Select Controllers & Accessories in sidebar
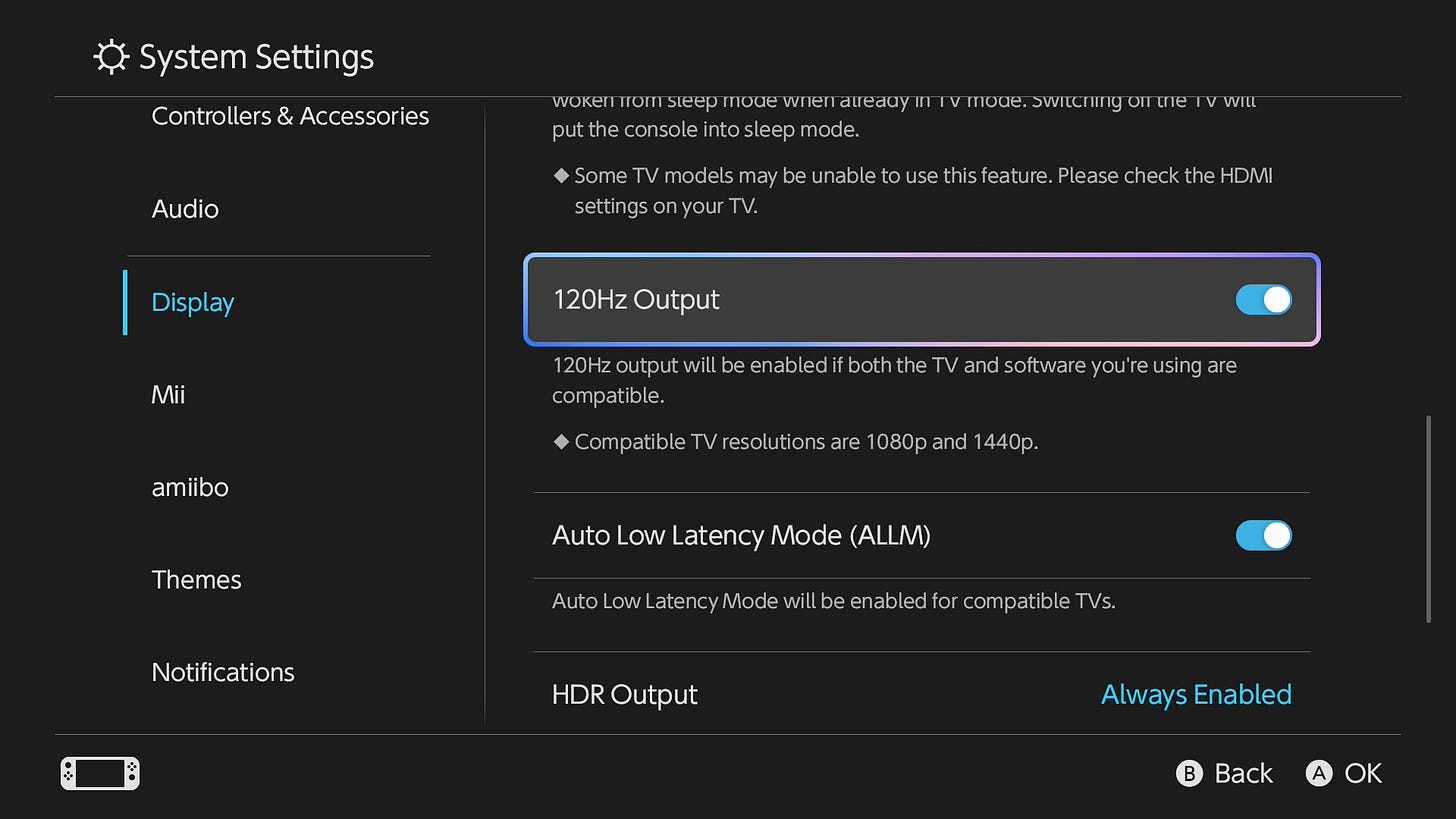 tap(289, 116)
